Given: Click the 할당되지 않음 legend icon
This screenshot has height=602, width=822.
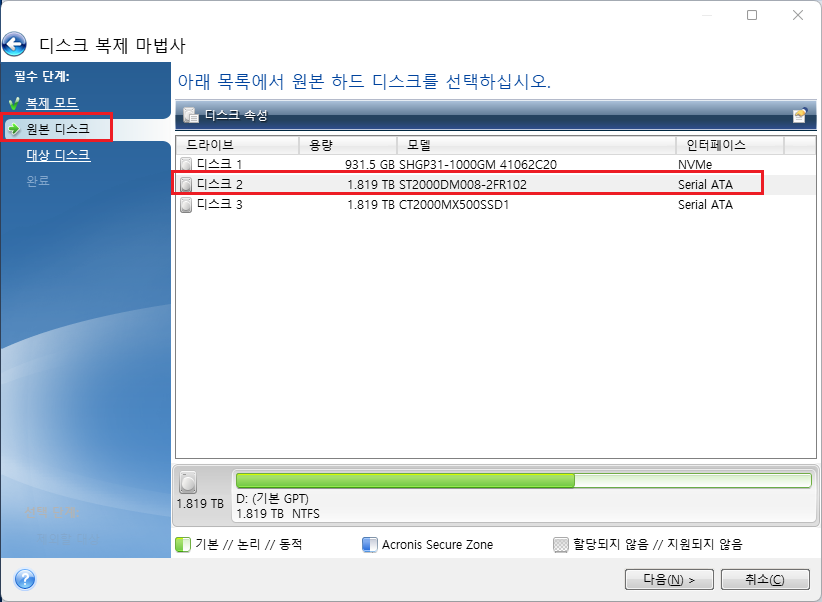Looking at the screenshot, I should [x=560, y=544].
